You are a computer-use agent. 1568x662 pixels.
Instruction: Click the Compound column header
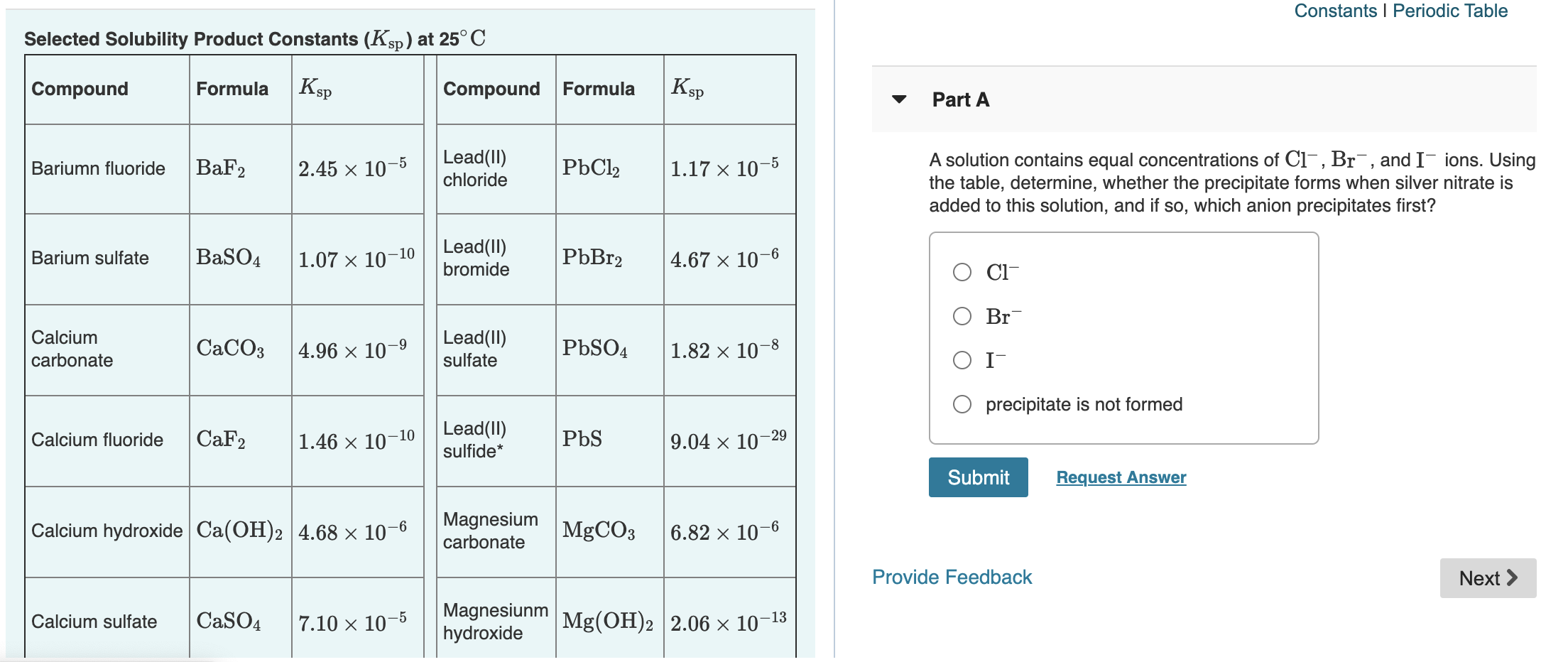point(79,89)
